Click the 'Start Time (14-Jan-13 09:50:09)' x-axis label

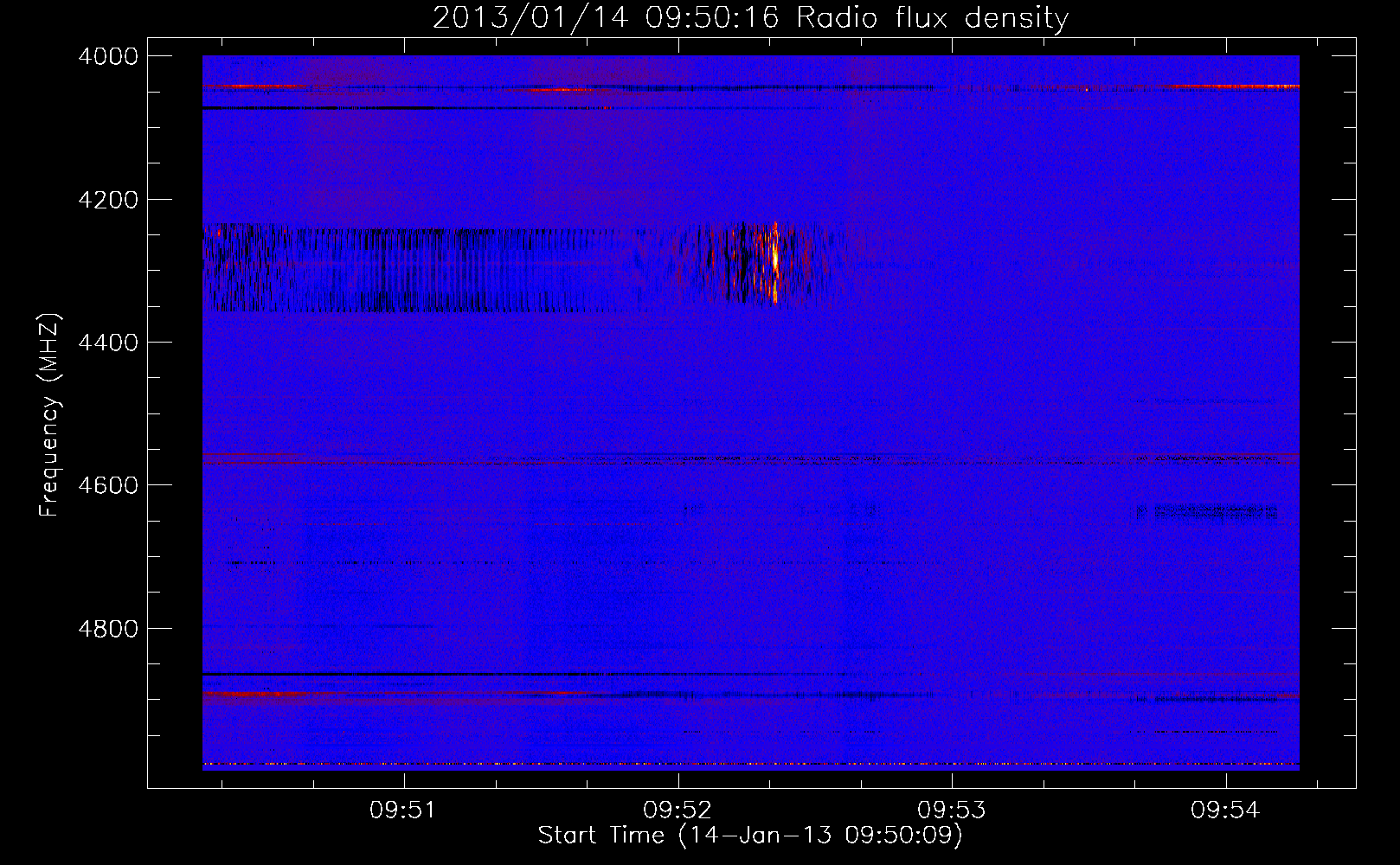pyautogui.click(x=750, y=836)
